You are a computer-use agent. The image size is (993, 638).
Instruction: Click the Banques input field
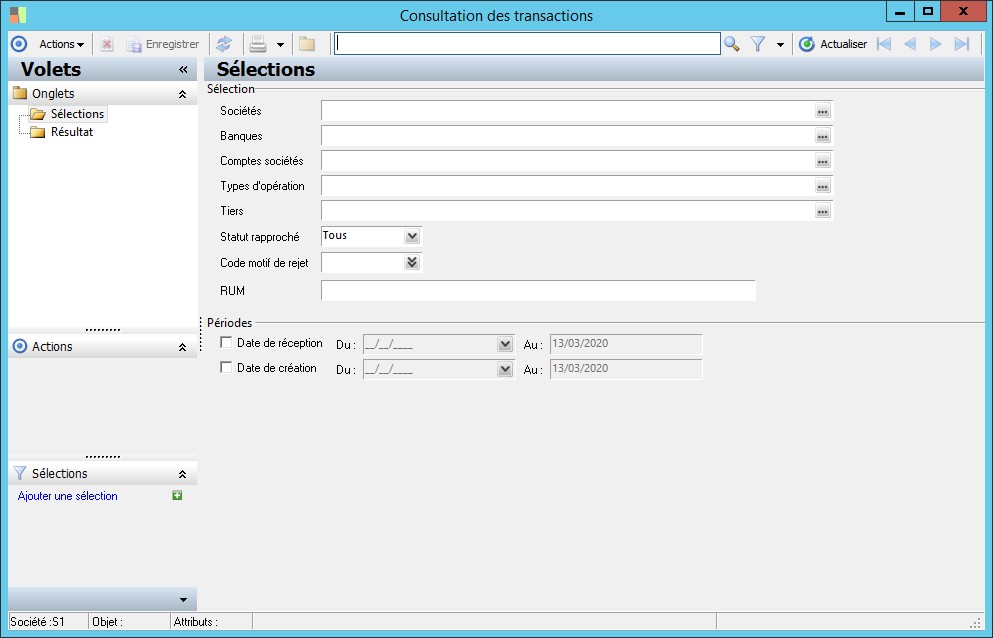tap(567, 136)
